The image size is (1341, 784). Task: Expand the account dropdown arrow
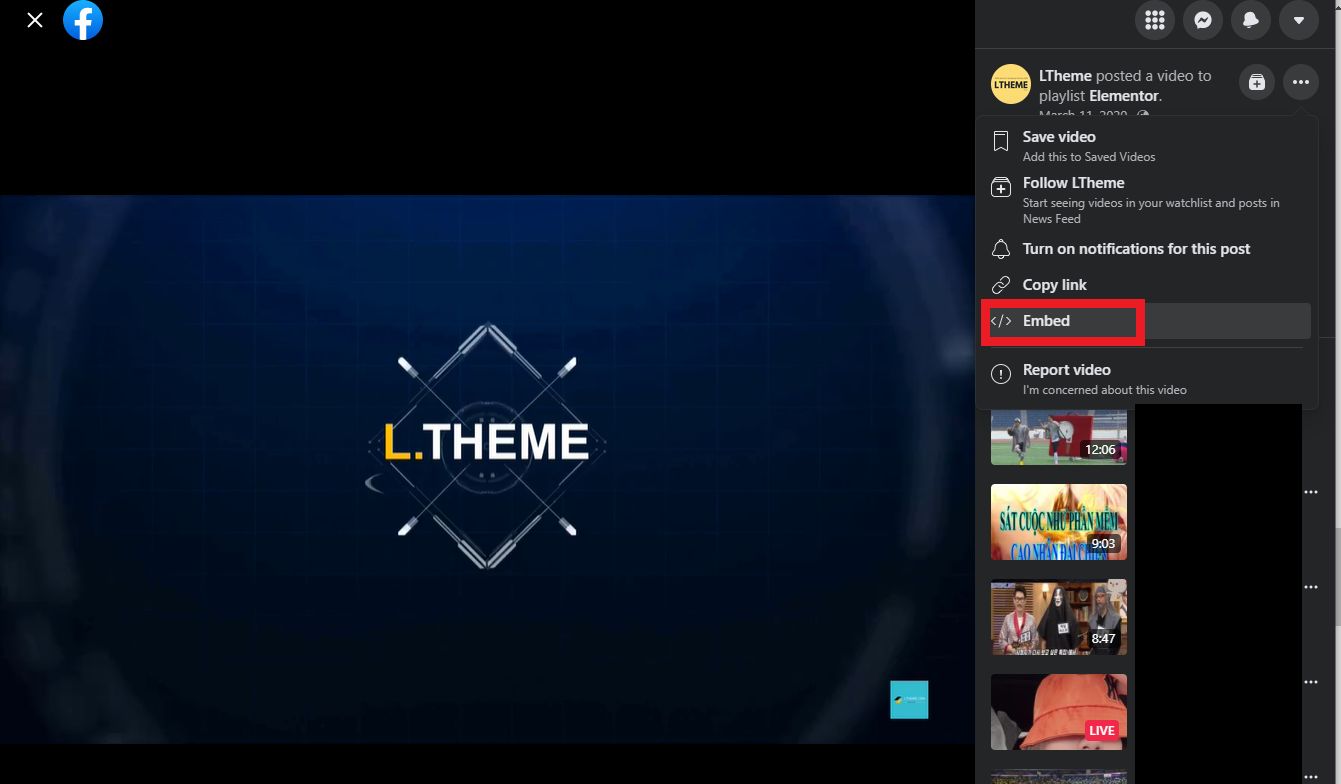coord(1299,20)
